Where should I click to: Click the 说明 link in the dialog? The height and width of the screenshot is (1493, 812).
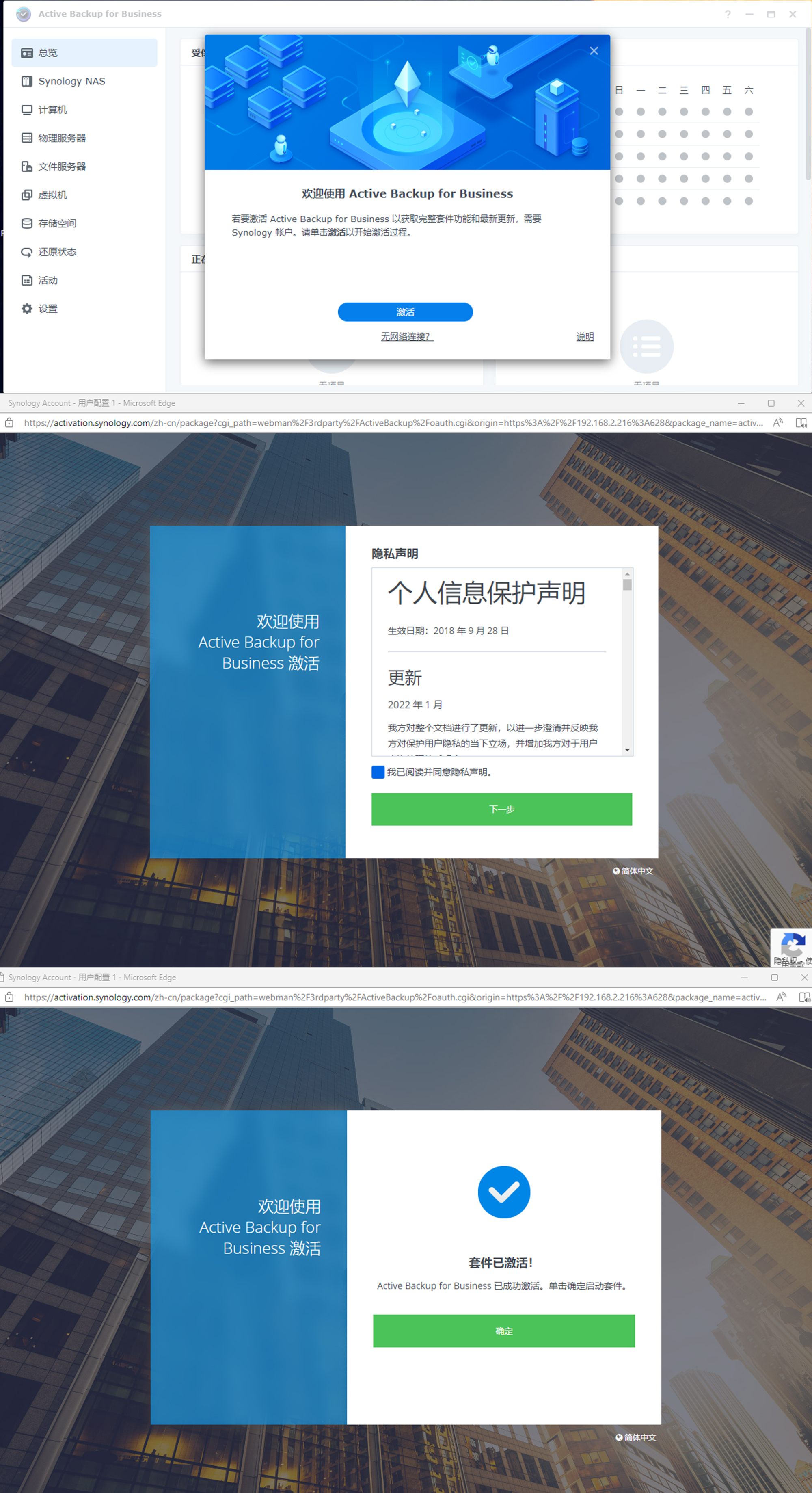tap(584, 337)
